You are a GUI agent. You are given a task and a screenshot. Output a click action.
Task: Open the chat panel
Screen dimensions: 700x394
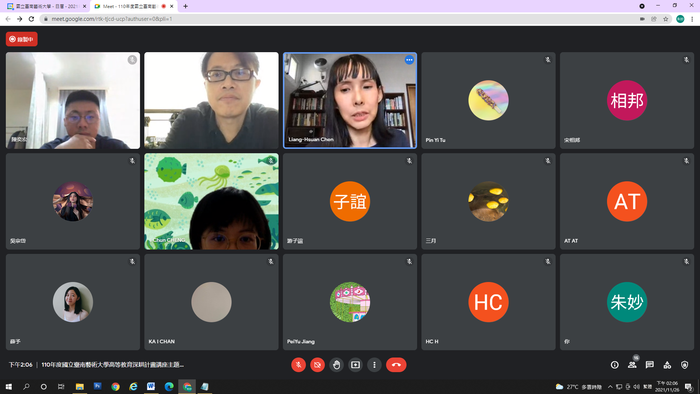[x=650, y=365]
